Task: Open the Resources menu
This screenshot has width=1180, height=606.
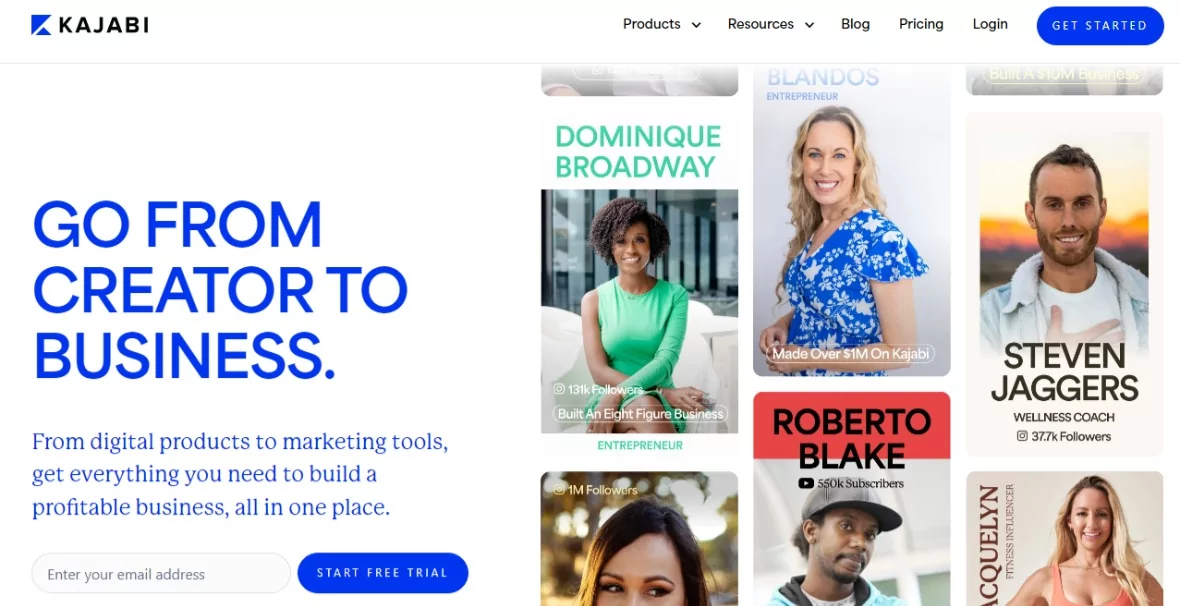Action: [x=771, y=24]
